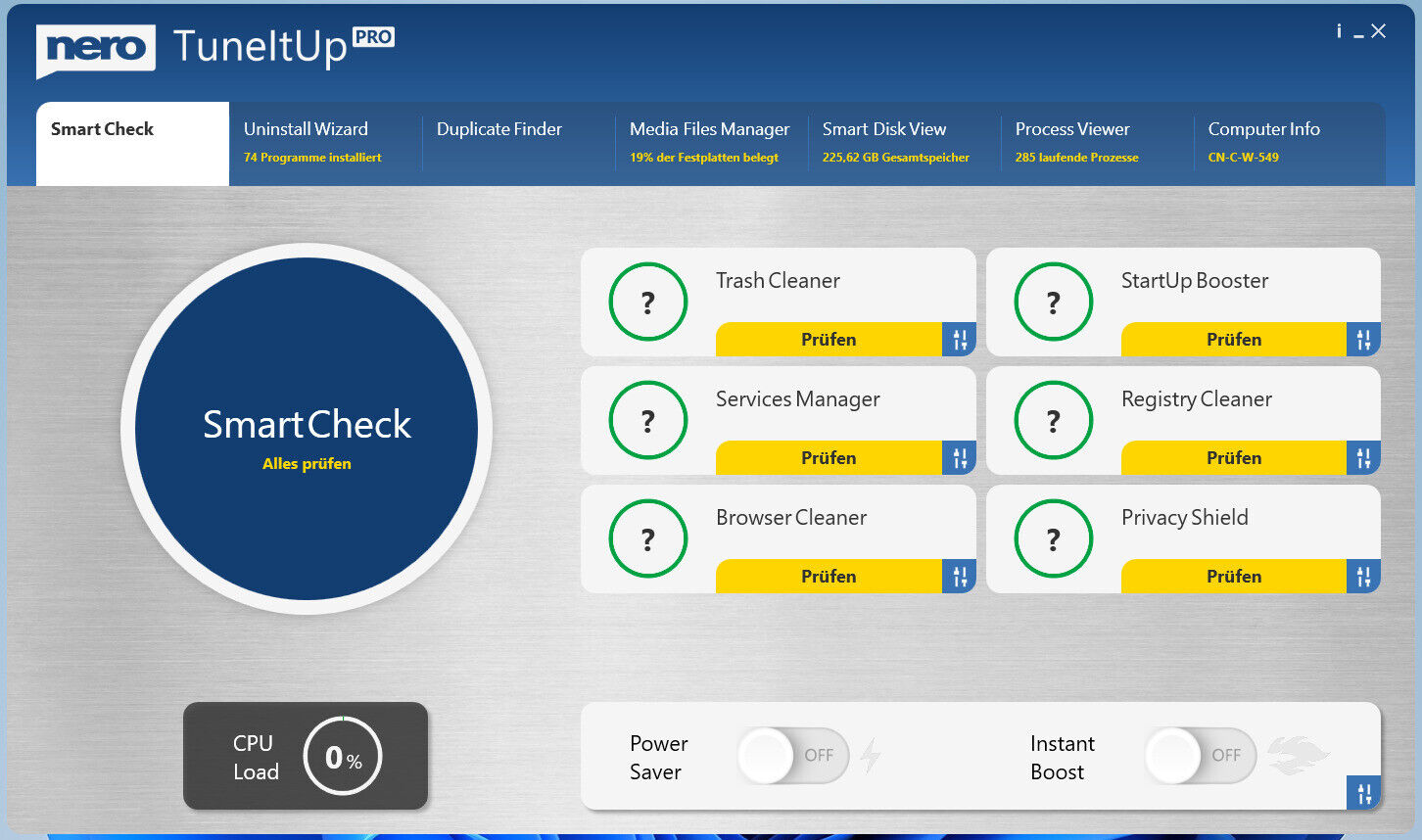Viewport: 1422px width, 840px height.
Task: Click the "19% der Festplatten belegt" text
Action: click(x=704, y=158)
